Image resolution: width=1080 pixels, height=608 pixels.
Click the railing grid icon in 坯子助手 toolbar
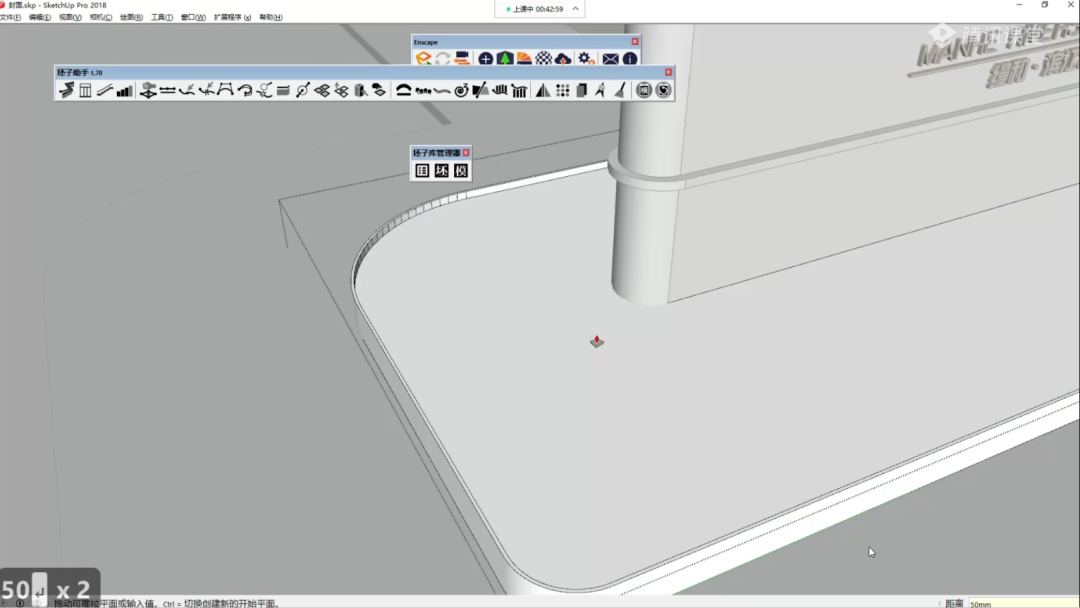[x=85, y=90]
